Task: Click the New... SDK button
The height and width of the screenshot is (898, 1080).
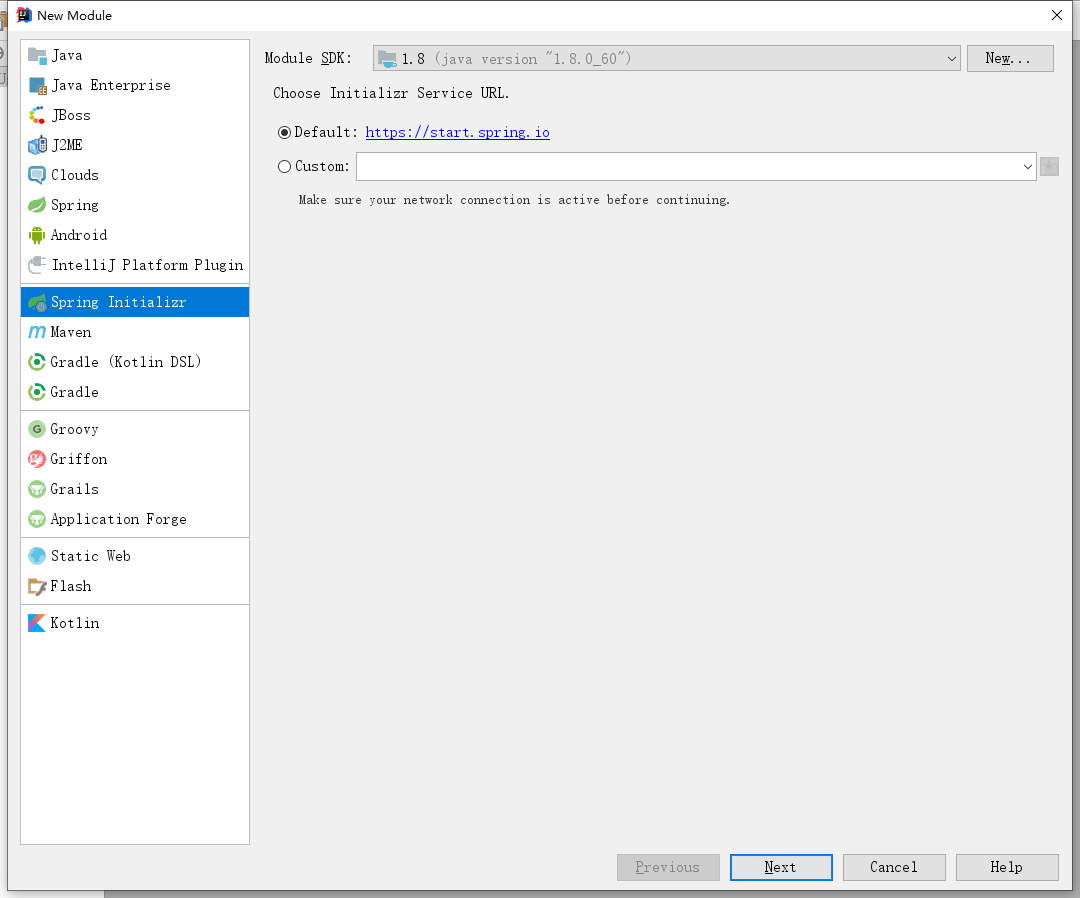Action: (x=1010, y=59)
